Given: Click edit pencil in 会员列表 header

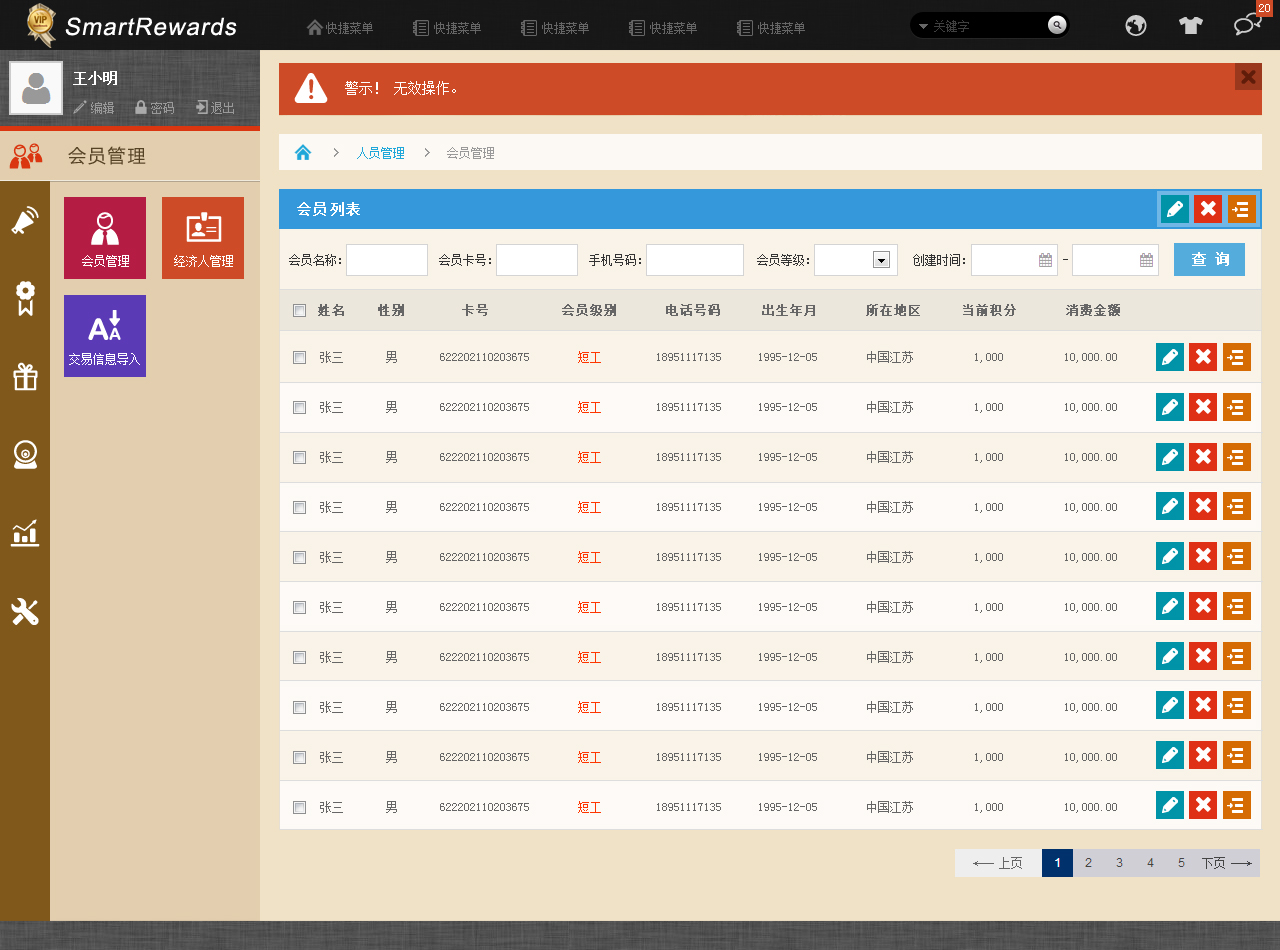Looking at the screenshot, I should tap(1175, 209).
